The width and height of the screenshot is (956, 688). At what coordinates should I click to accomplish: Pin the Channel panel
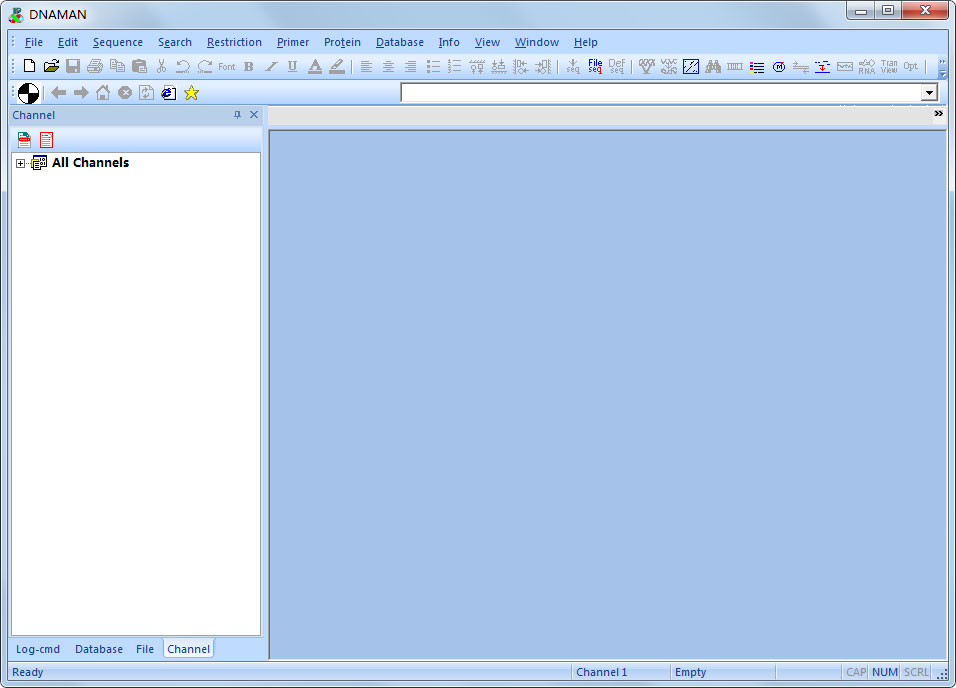tap(237, 115)
